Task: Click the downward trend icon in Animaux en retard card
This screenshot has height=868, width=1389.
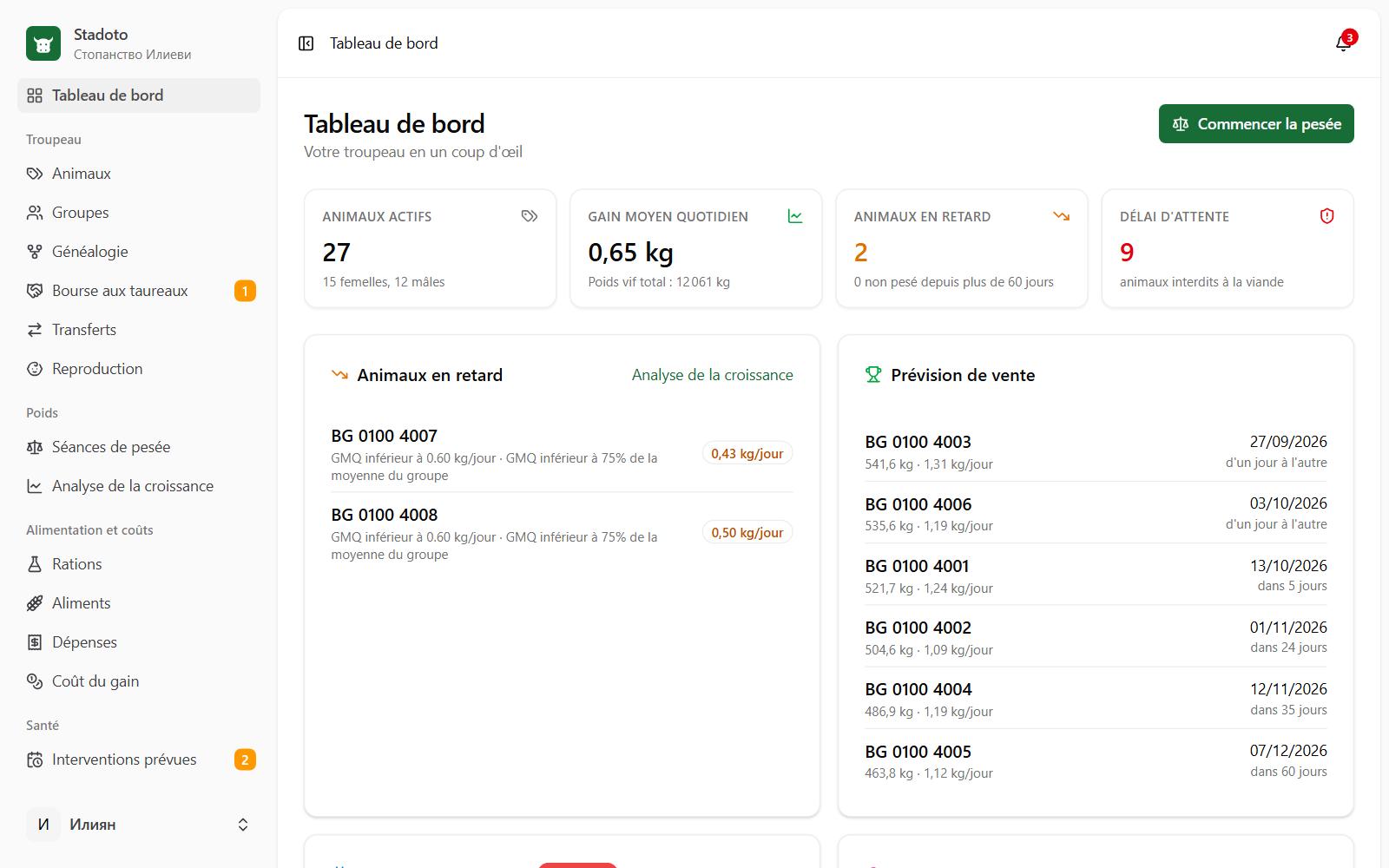Action: 1061,216
